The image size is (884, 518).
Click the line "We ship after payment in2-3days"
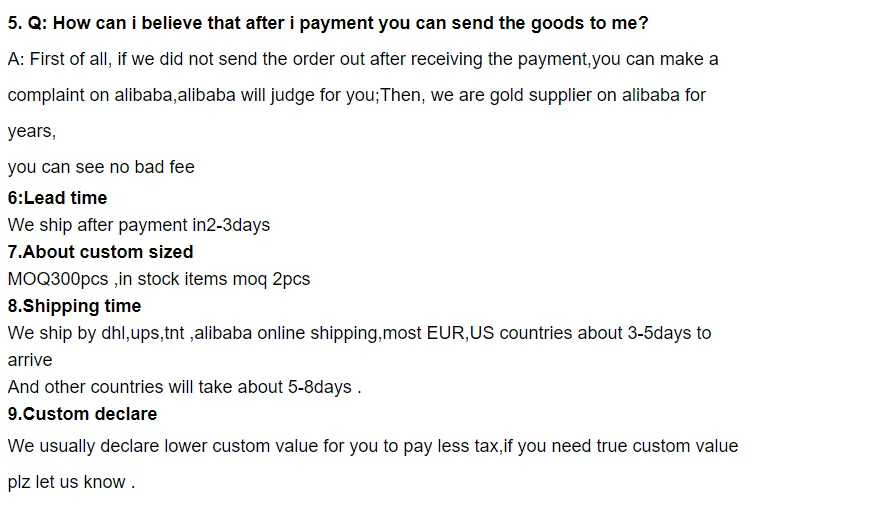139,225
